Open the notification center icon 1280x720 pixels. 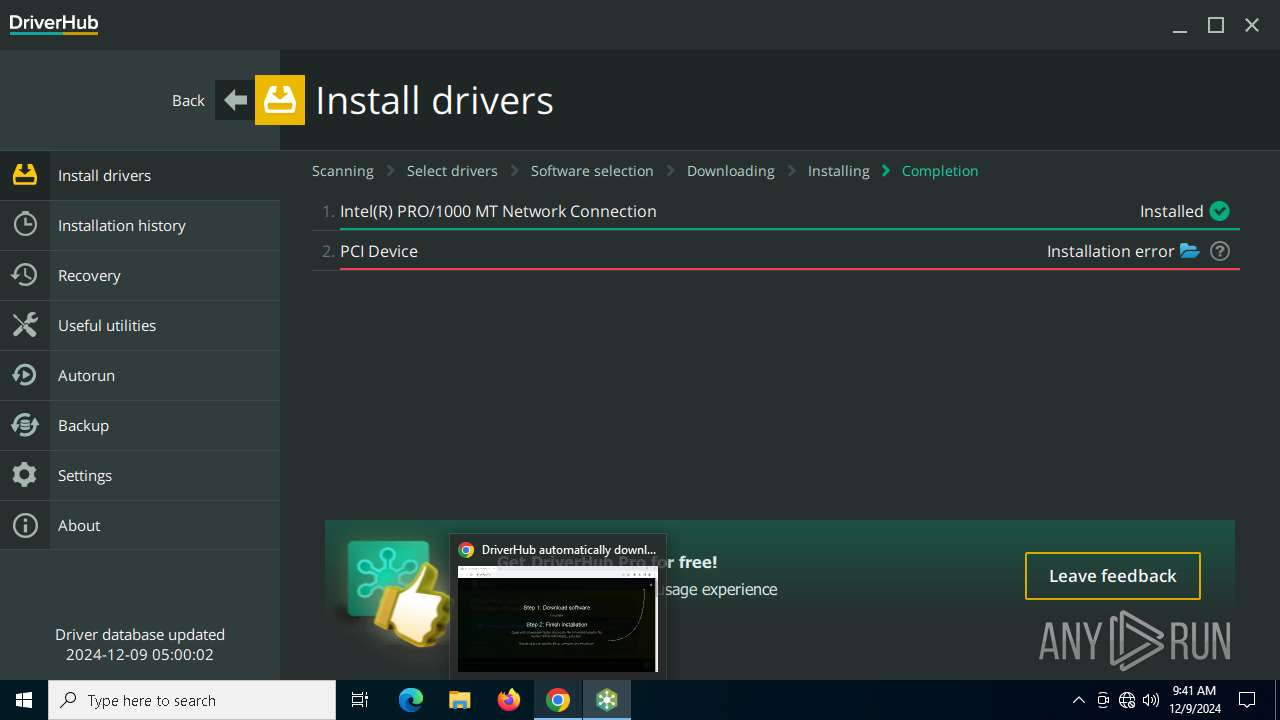point(1247,700)
